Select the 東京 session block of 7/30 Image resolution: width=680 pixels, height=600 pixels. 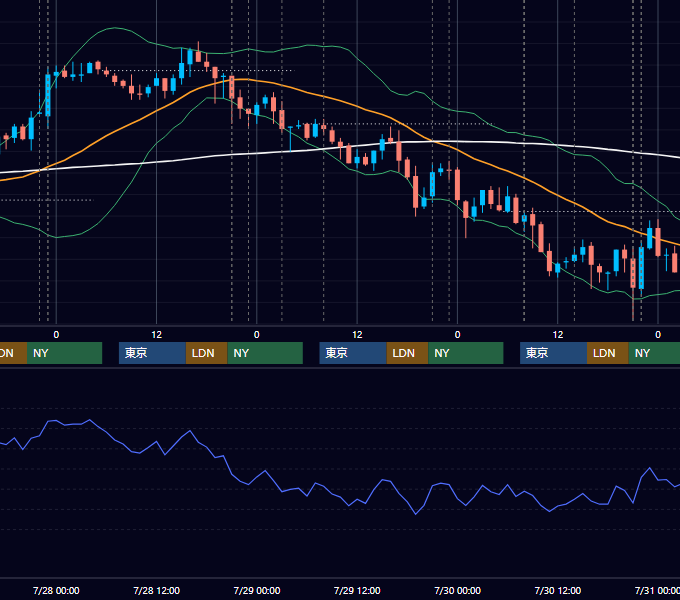tap(553, 353)
